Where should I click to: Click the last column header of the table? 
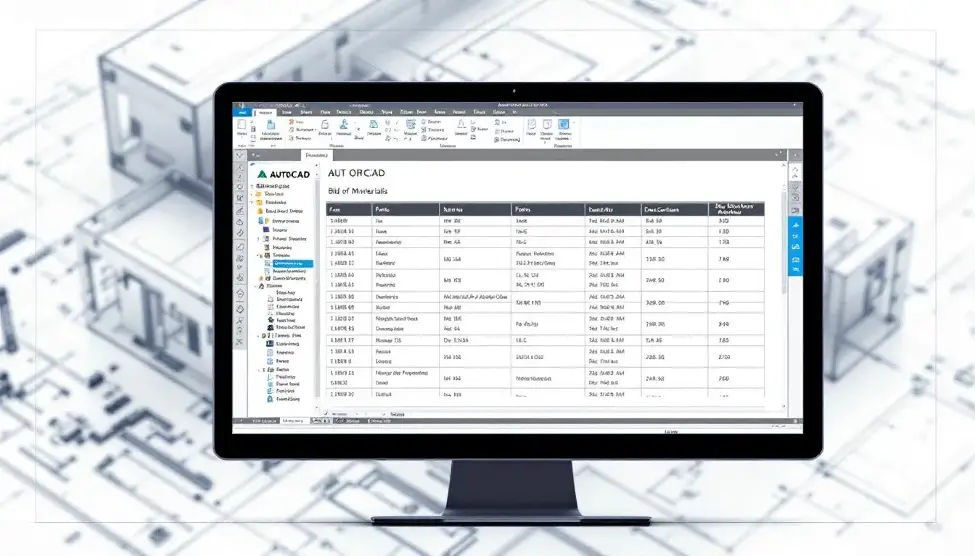[736, 209]
